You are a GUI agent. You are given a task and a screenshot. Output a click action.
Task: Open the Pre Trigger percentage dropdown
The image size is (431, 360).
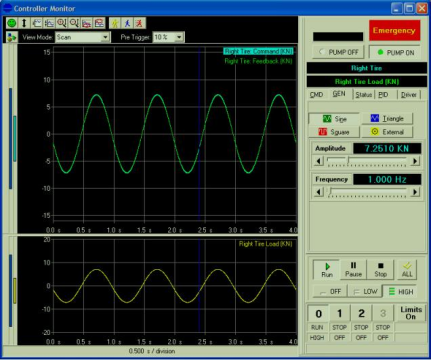pyautogui.click(x=168, y=37)
